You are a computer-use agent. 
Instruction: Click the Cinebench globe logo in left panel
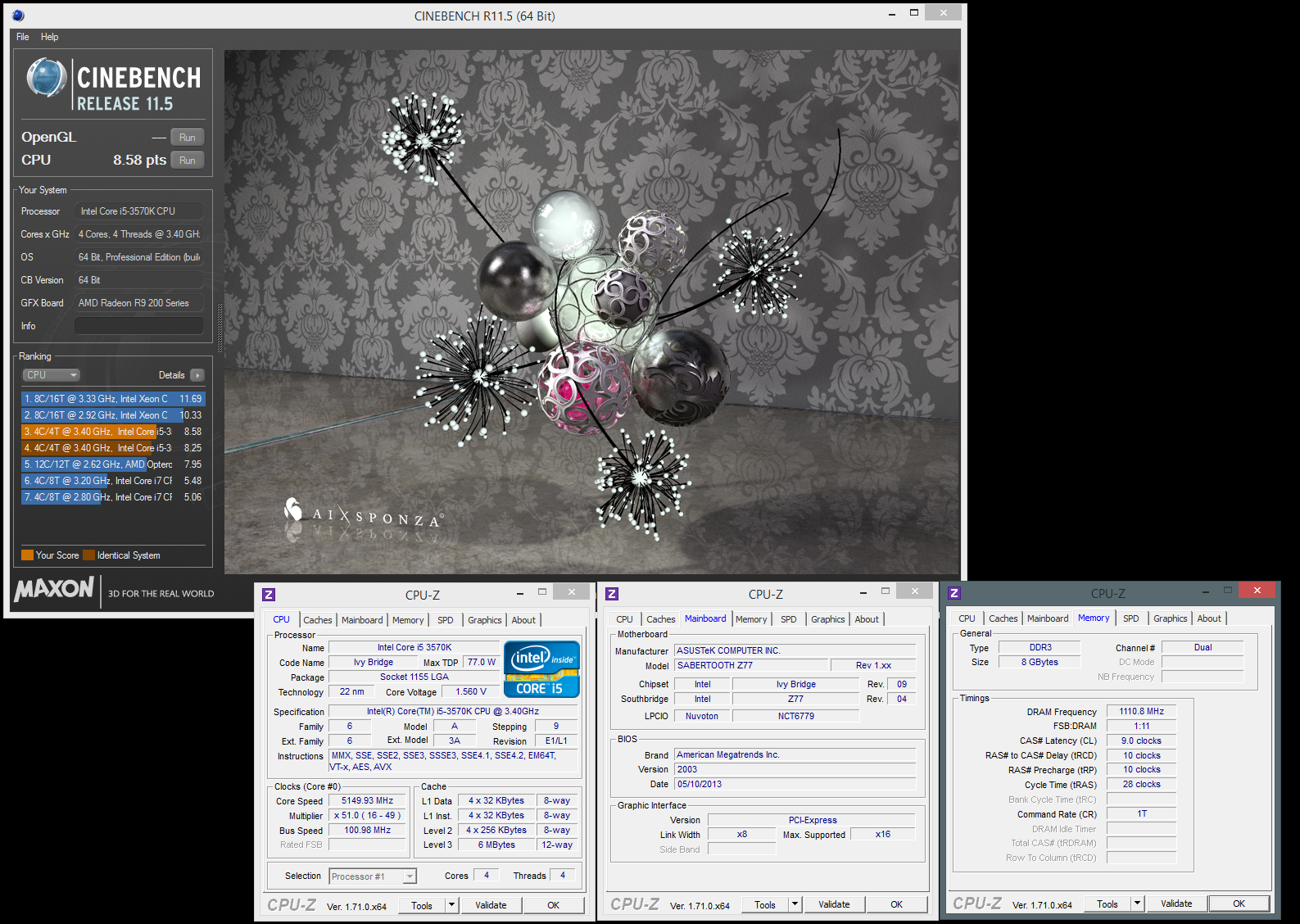pyautogui.click(x=47, y=78)
